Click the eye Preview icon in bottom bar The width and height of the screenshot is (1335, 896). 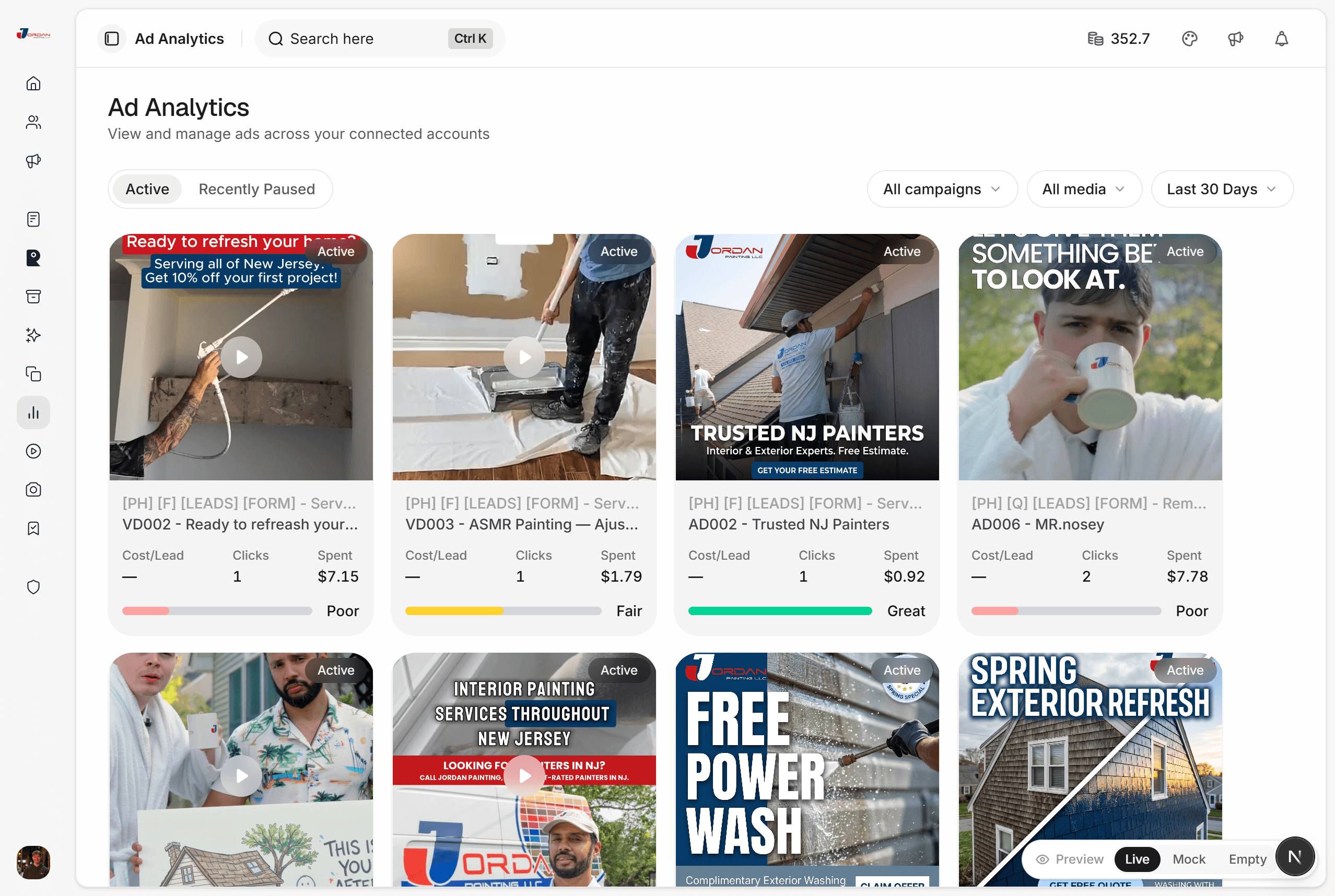coord(1043,859)
